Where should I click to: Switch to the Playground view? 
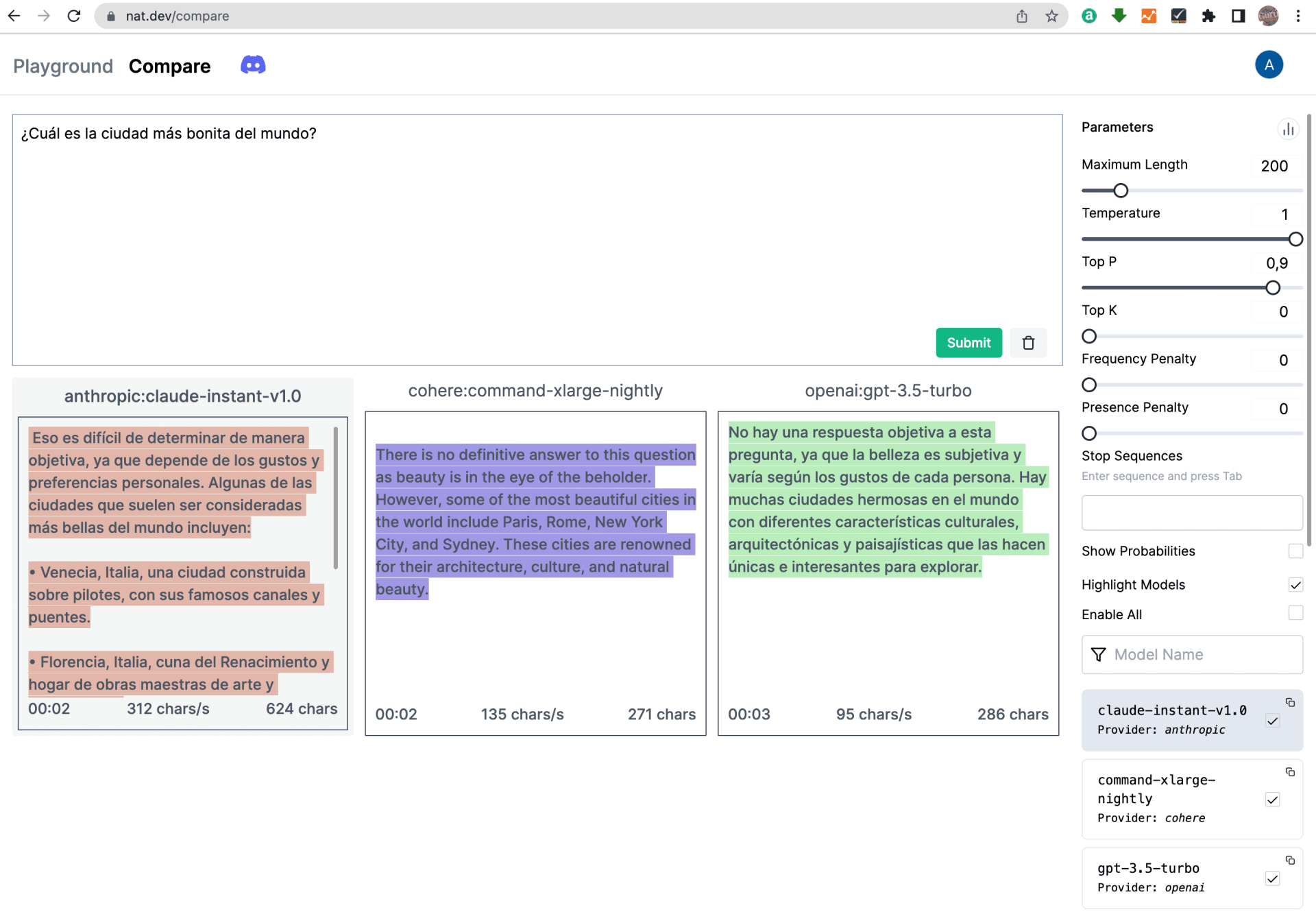62,66
